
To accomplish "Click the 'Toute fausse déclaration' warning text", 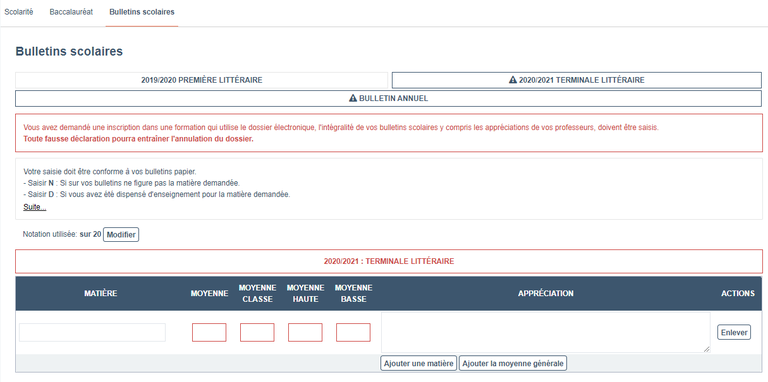I will pyautogui.click(x=138, y=139).
